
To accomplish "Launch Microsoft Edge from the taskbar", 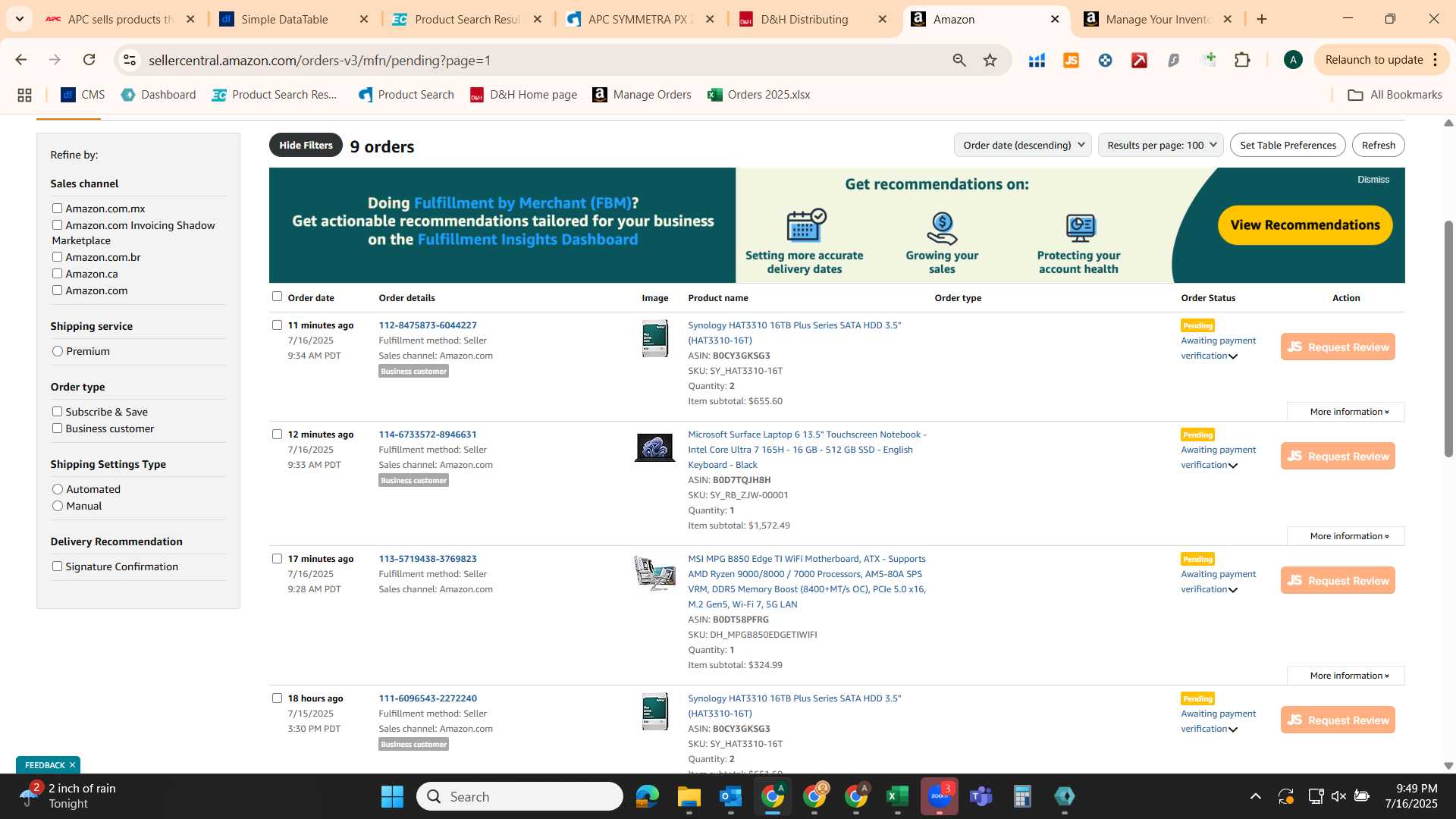I will click(x=648, y=796).
